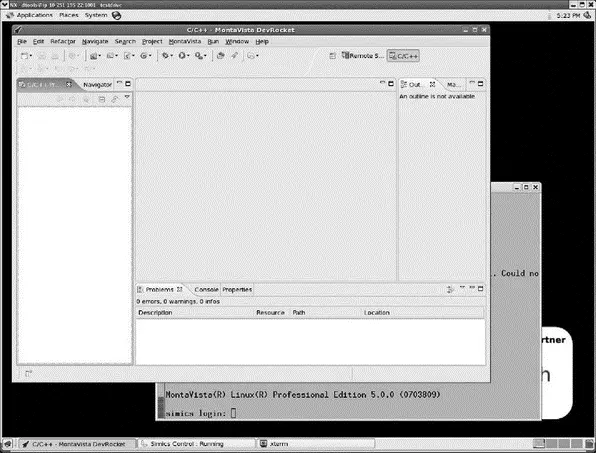The width and height of the screenshot is (596, 453).
Task: Click the volume icon in the top panel
Action: click(x=587, y=15)
